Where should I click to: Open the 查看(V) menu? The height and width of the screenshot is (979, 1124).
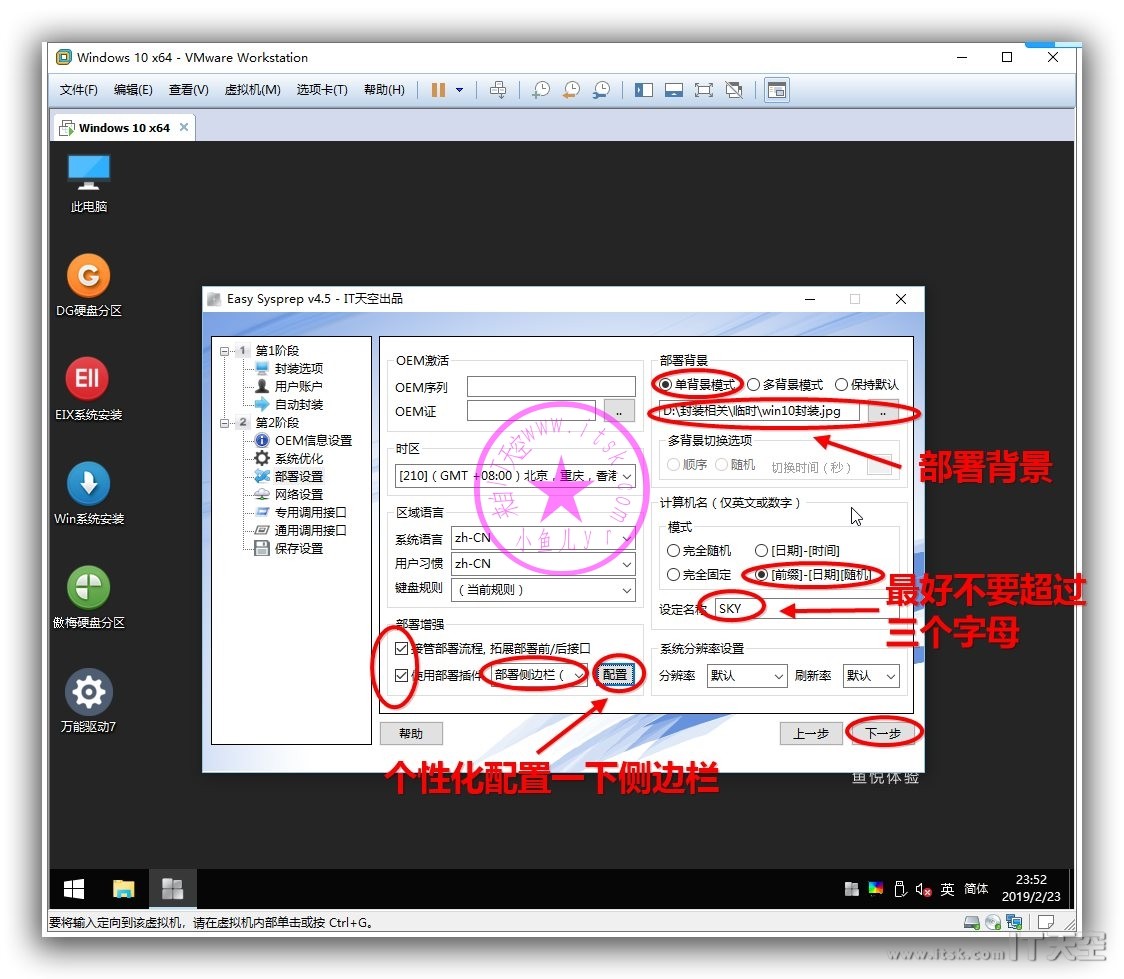tap(189, 90)
